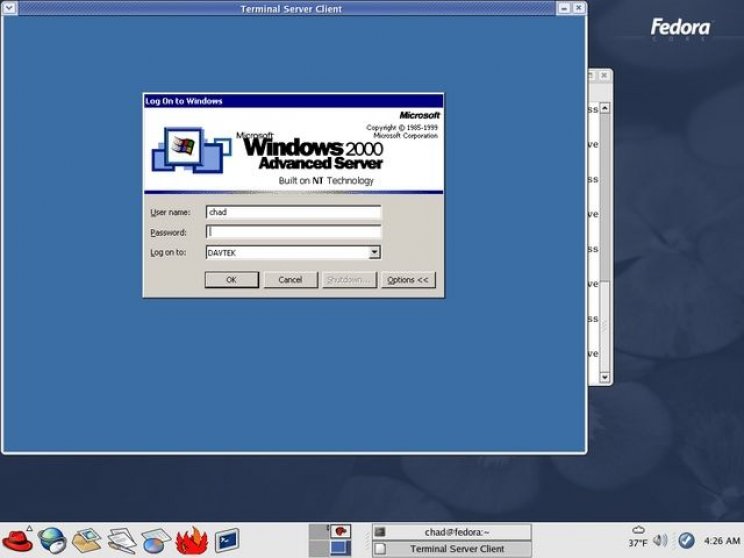Launch the word processor panel icon
The height and width of the screenshot is (558, 744).
tap(121, 540)
